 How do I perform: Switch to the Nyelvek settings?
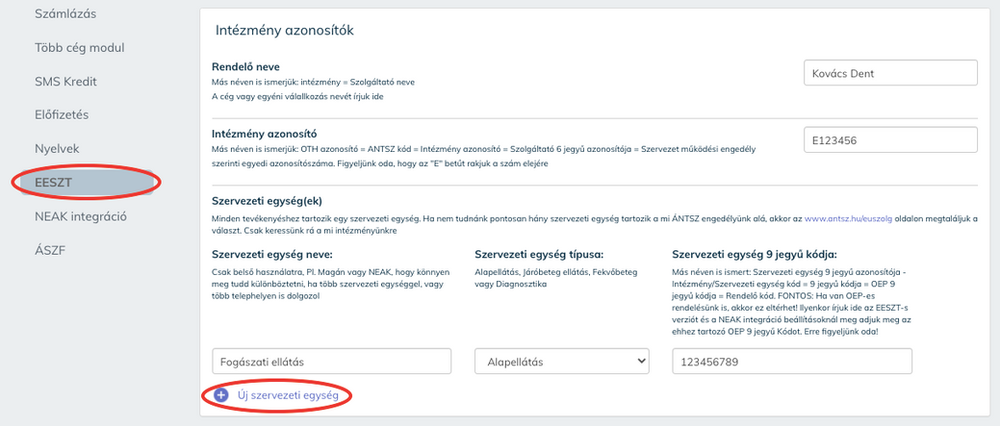click(56, 147)
